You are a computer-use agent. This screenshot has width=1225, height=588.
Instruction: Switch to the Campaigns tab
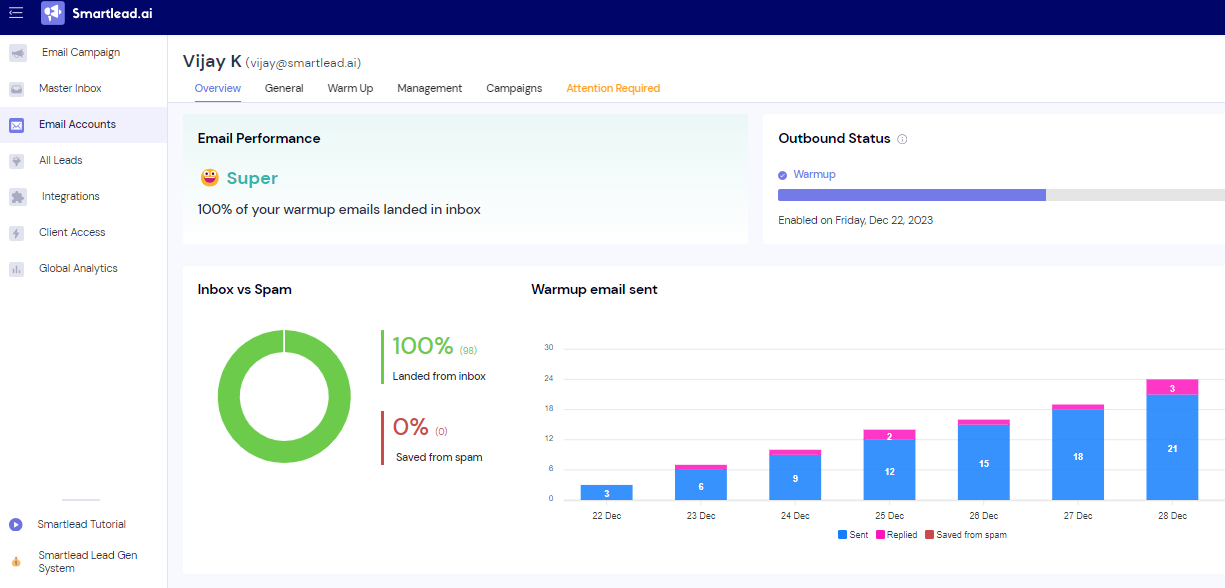click(514, 88)
